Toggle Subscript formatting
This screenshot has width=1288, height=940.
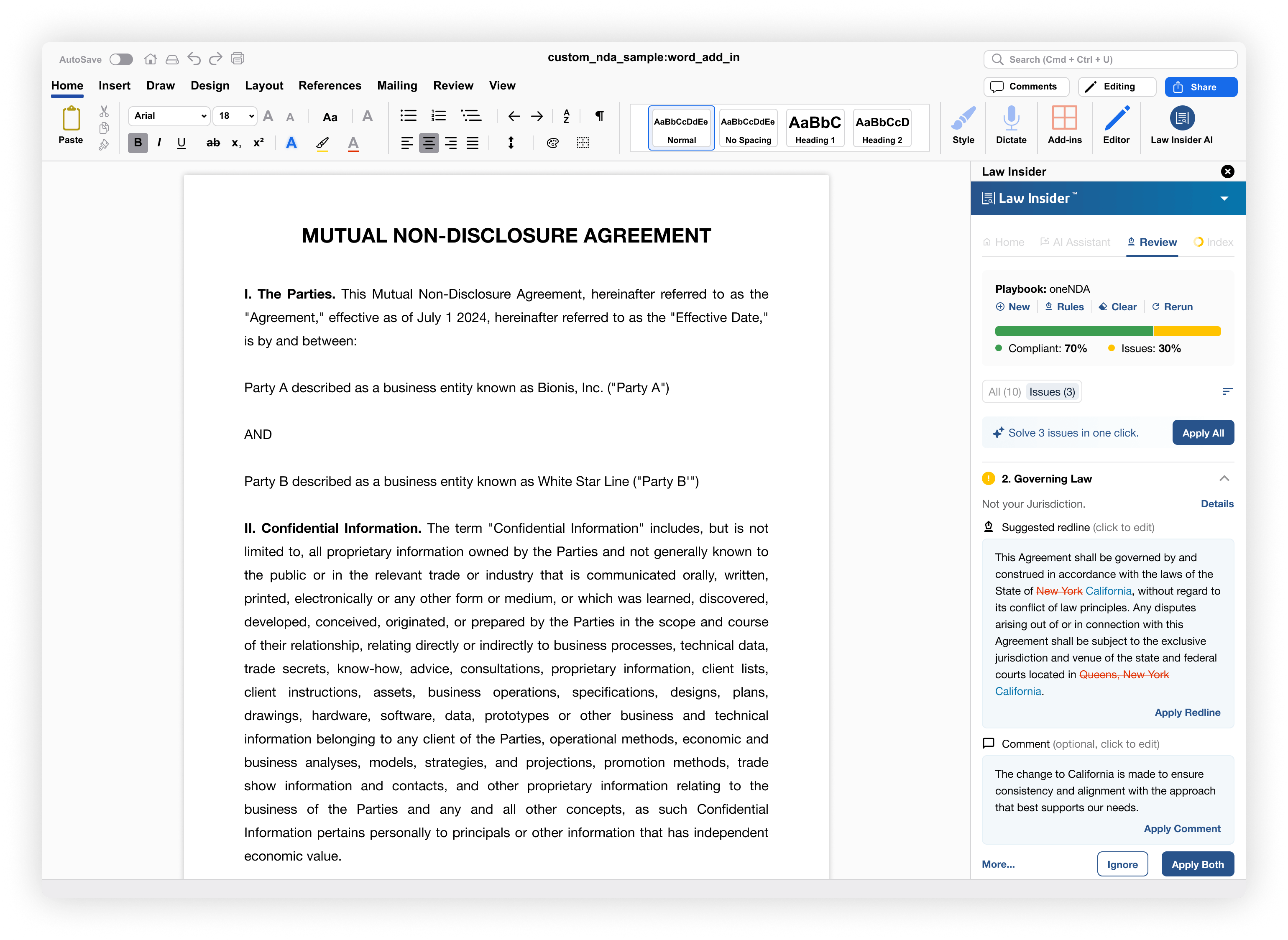click(x=237, y=143)
